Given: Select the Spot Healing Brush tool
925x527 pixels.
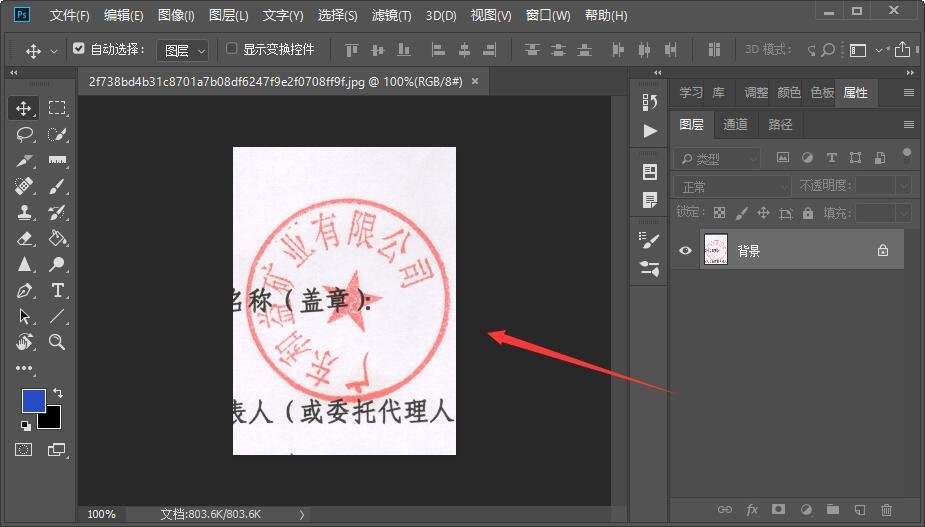Looking at the screenshot, I should coord(24,186).
